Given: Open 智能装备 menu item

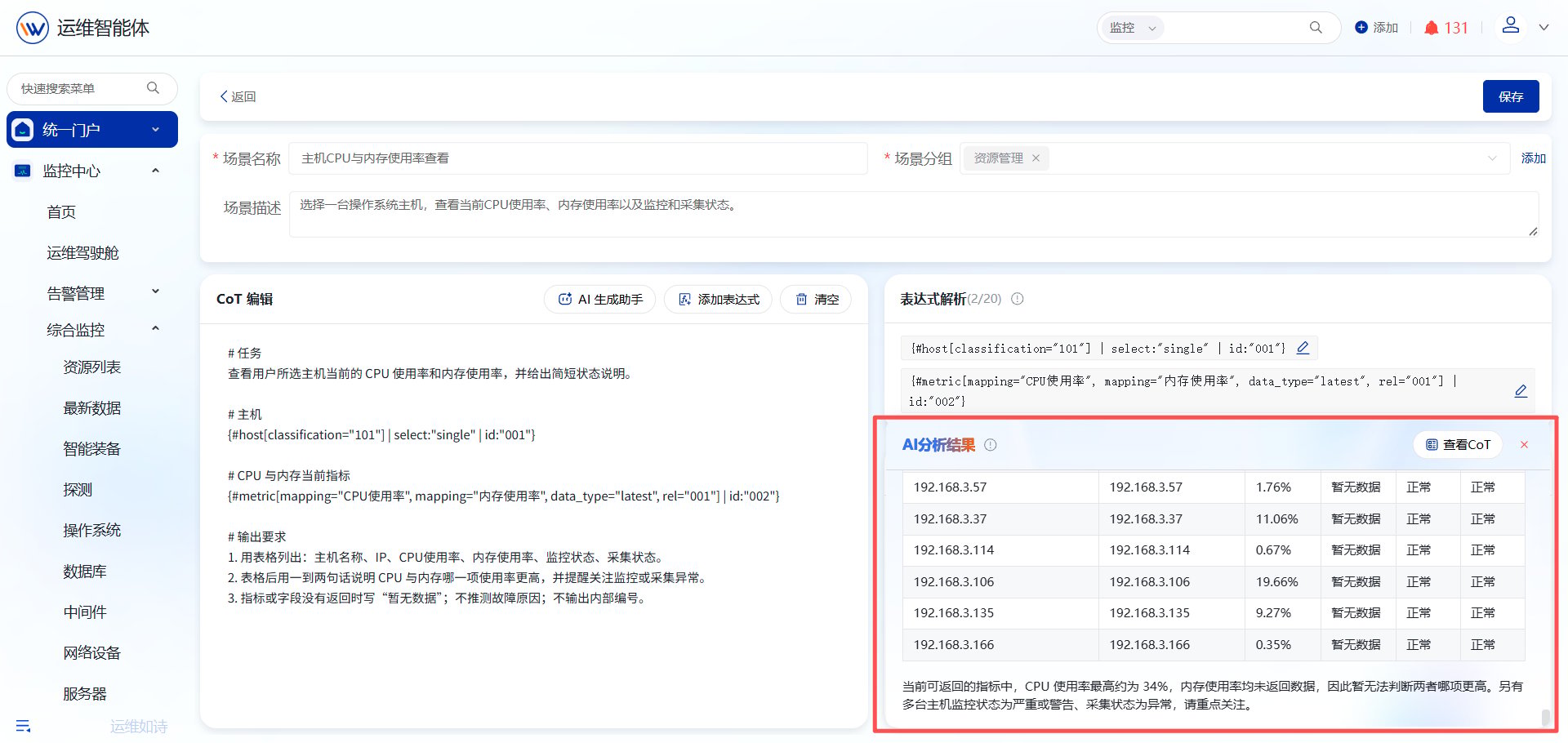Looking at the screenshot, I should [x=91, y=449].
